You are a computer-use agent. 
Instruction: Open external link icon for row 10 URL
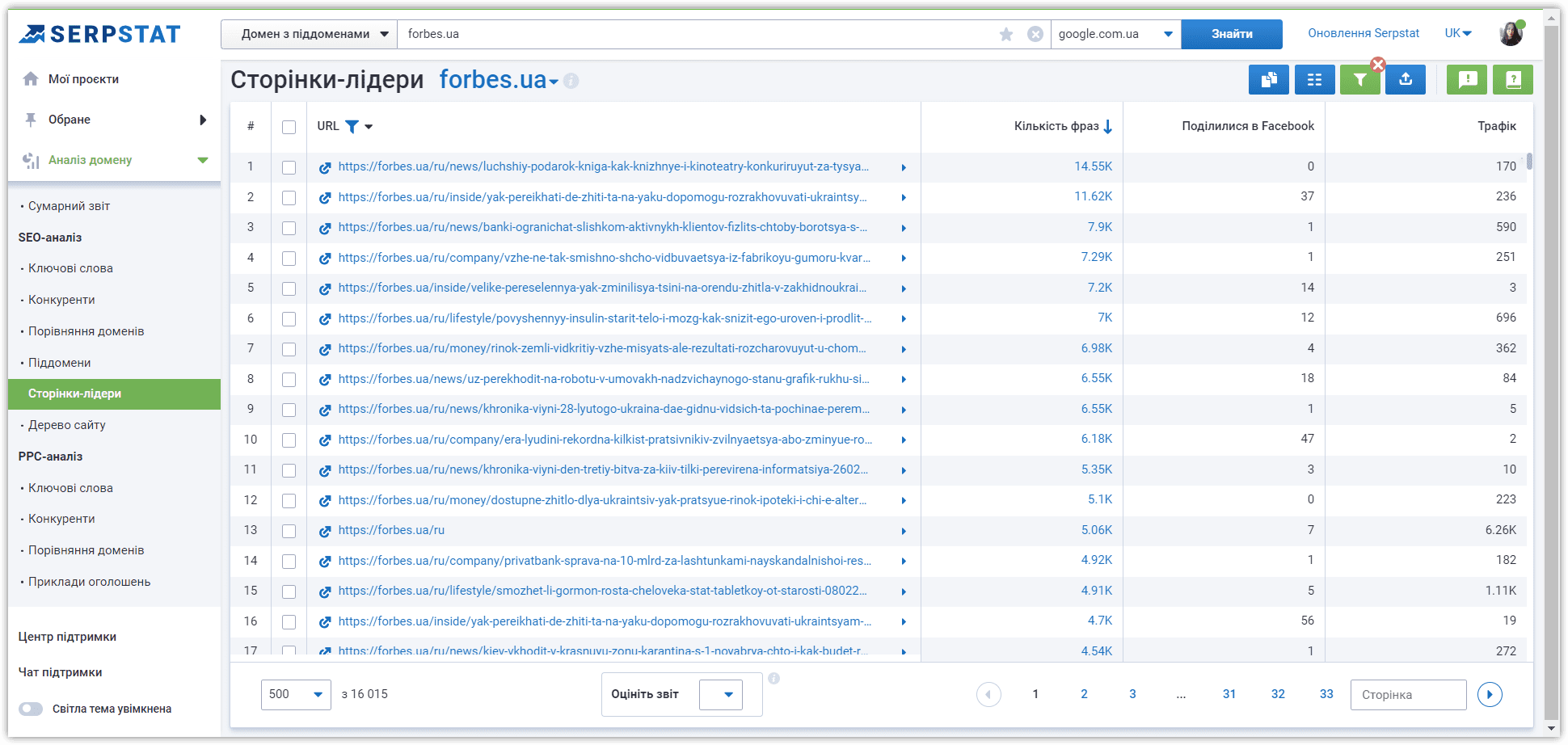(325, 440)
